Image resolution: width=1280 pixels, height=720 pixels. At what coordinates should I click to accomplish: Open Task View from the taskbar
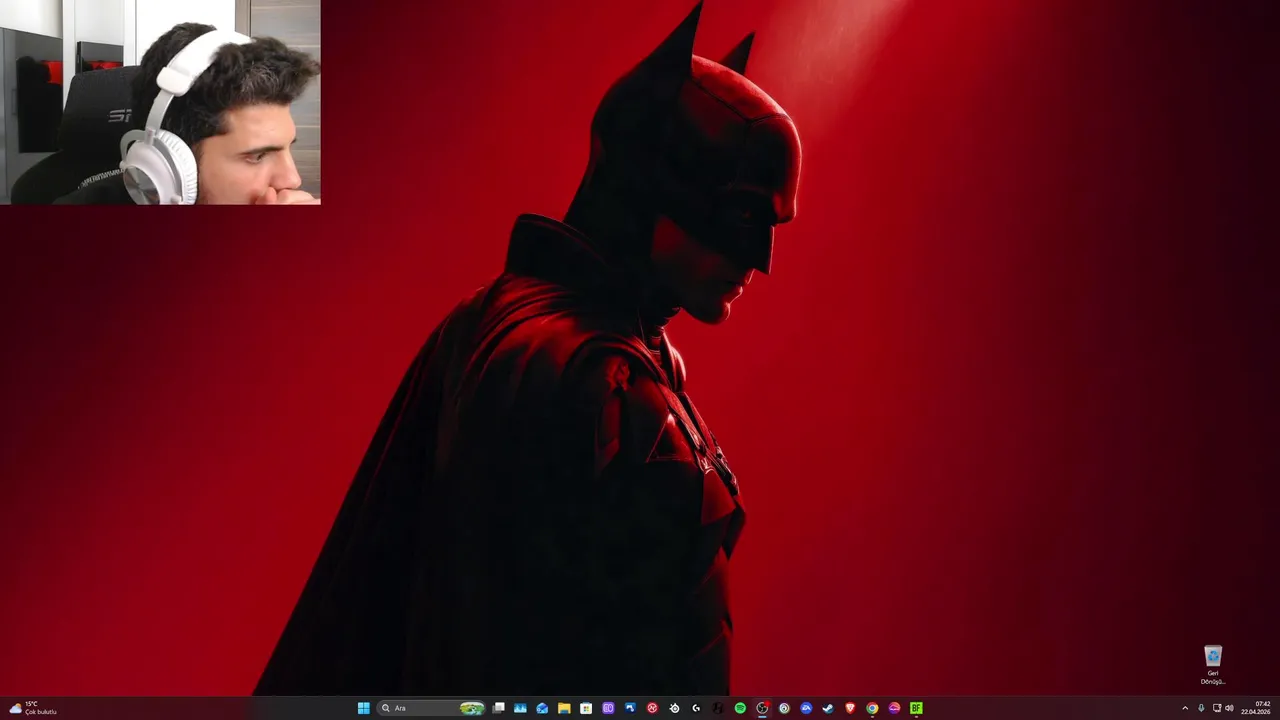tap(498, 708)
